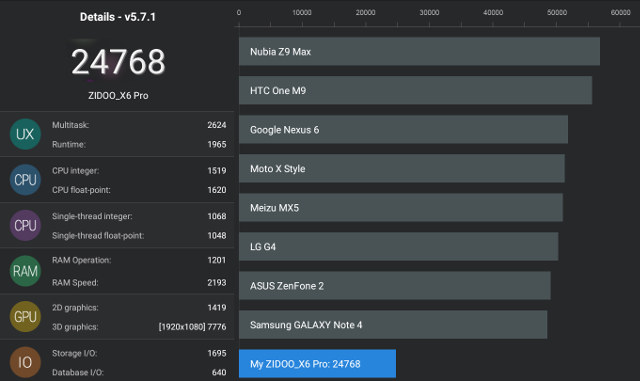Click the ZIDOO_X6 Pro device name
Screen dimensions: 640x381
118,96
